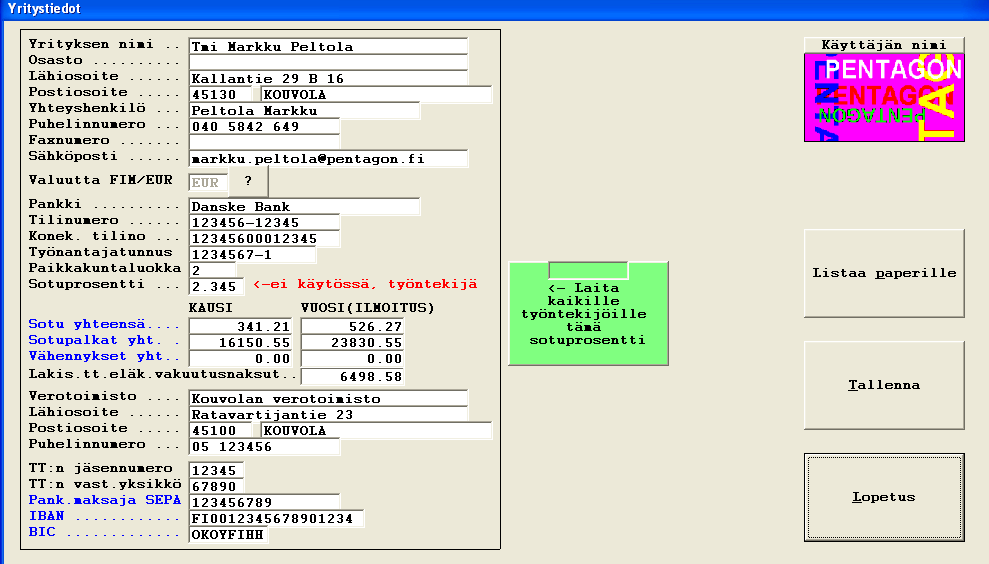Select the IBAN input field

[276, 519]
